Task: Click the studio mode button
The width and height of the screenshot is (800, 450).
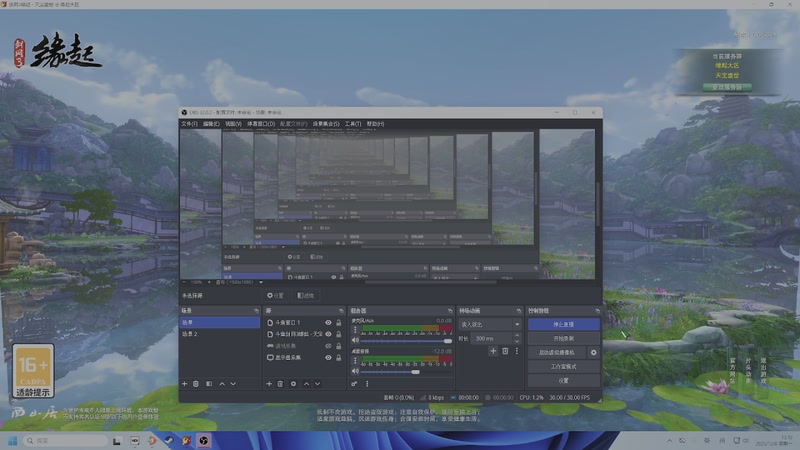Action: pos(563,367)
